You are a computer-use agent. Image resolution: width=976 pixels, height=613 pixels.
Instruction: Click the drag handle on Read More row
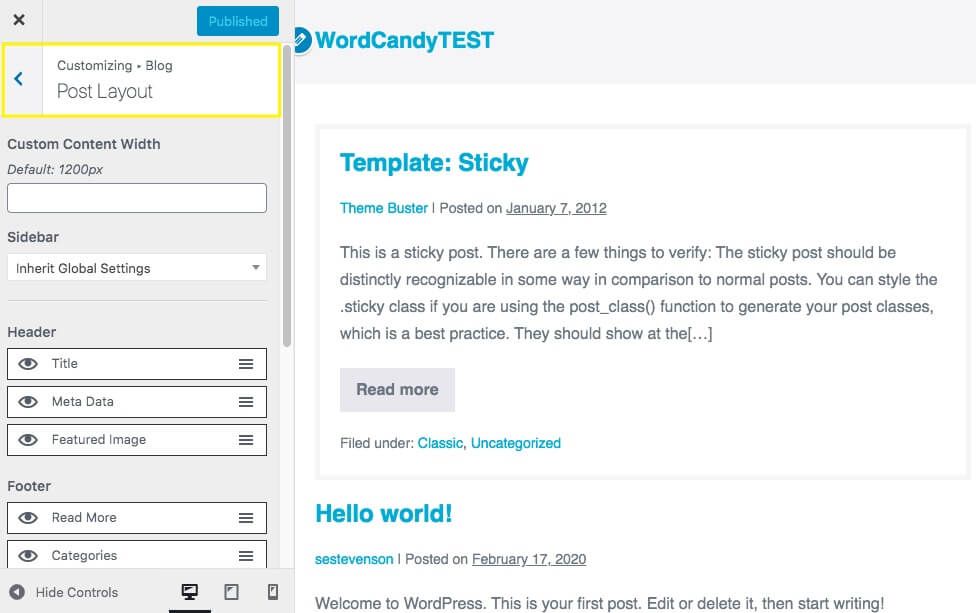(246, 518)
